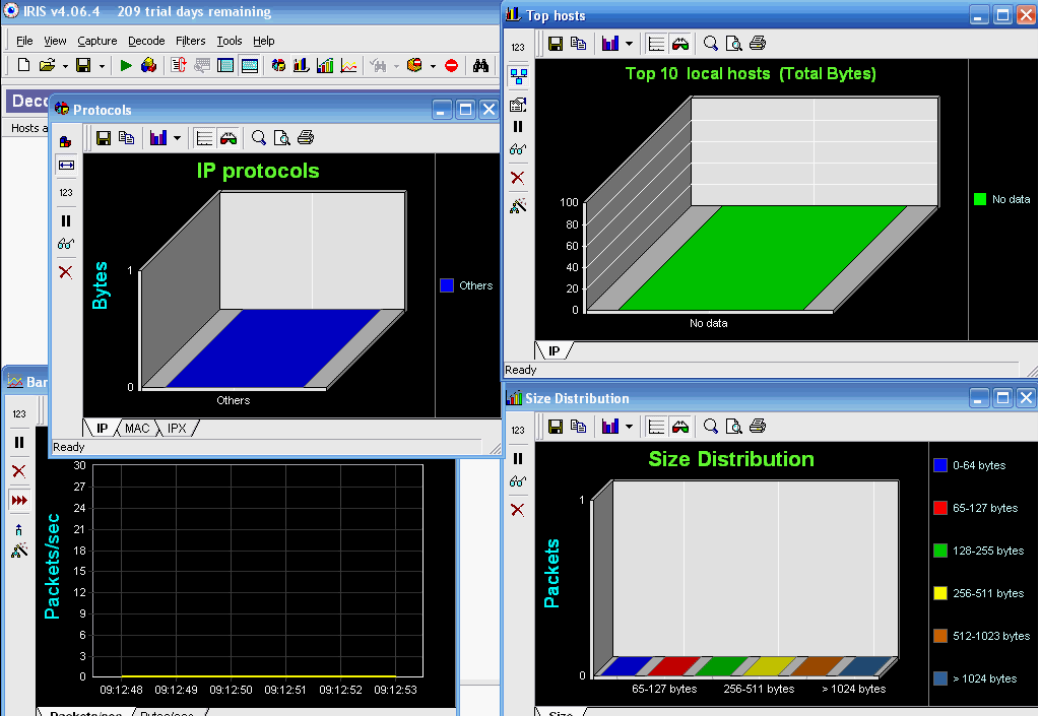Click the green No data legend swatch
The height and width of the screenshot is (716, 1038).
point(980,199)
